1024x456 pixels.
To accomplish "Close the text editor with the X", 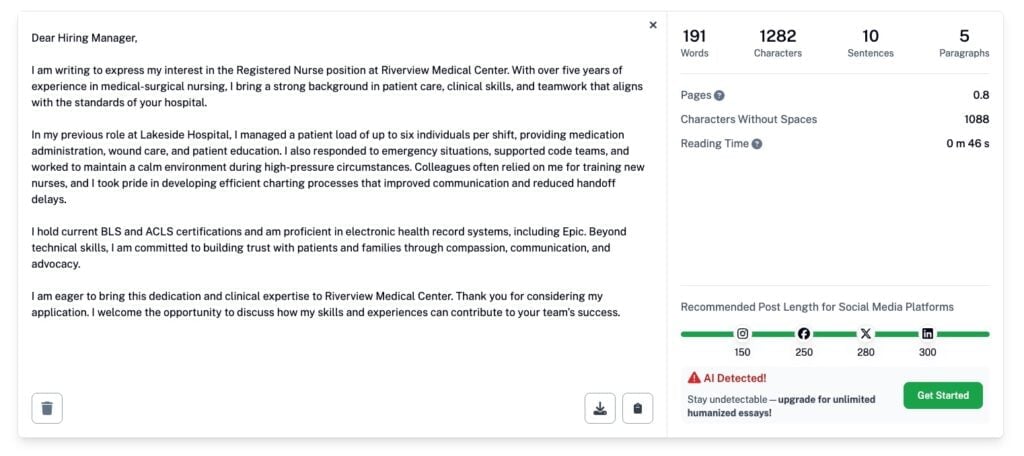I will (653, 25).
